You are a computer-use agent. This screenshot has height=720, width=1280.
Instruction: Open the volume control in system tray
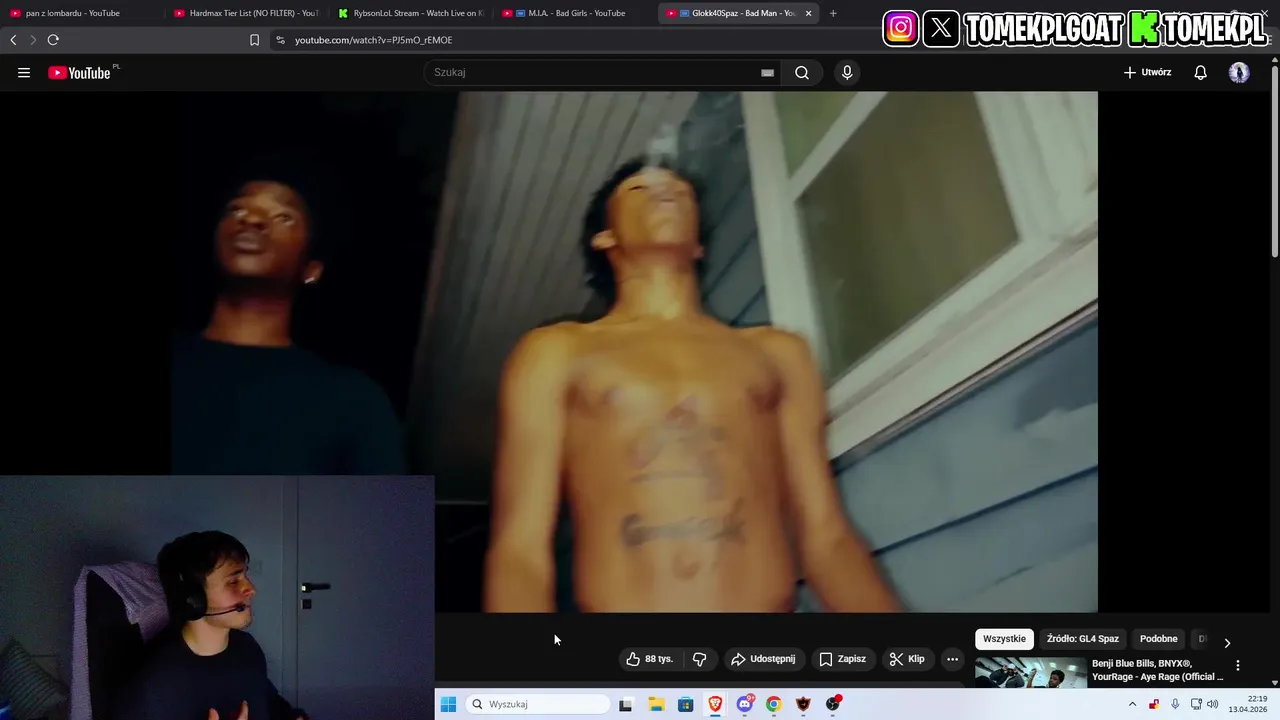point(1213,704)
